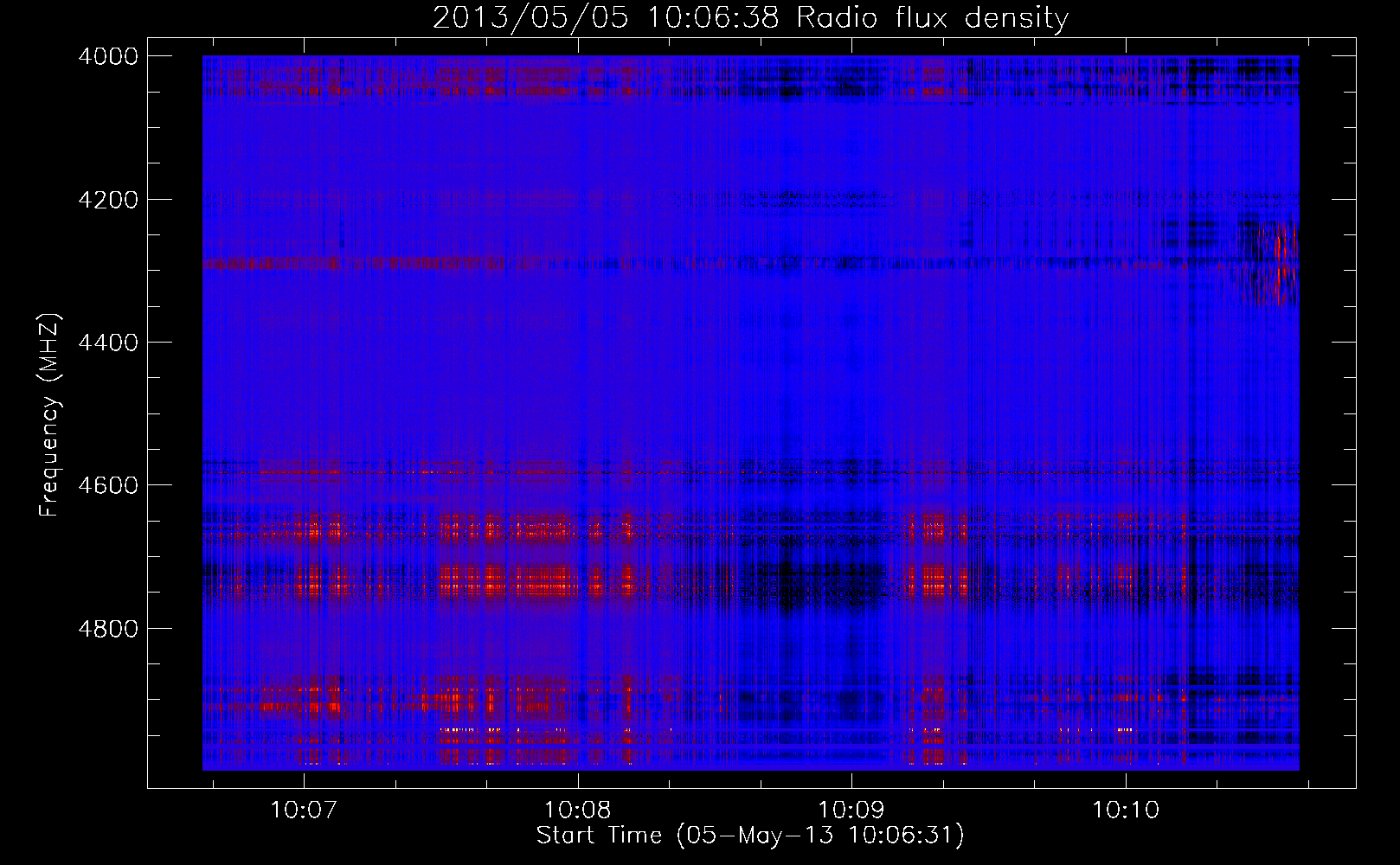Click the 4600 frequency axis label
Screen dimensions: 1400x865
pos(108,485)
